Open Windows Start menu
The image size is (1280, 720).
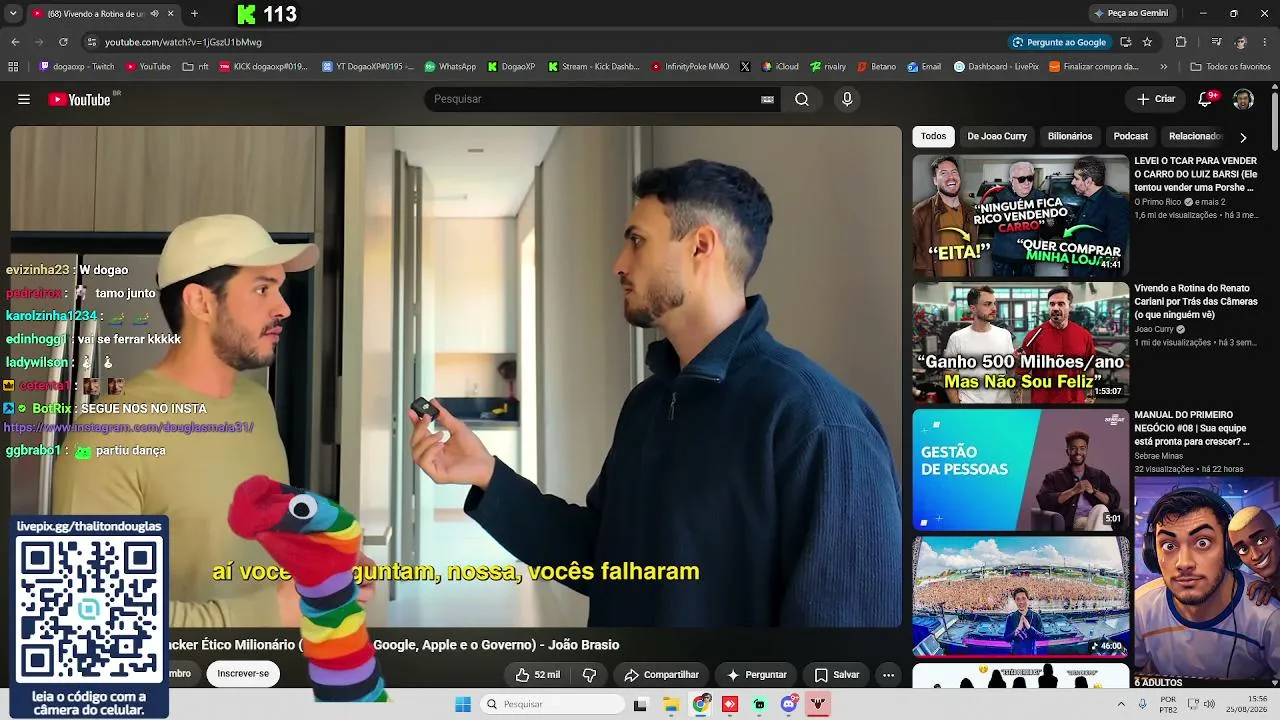click(x=463, y=704)
